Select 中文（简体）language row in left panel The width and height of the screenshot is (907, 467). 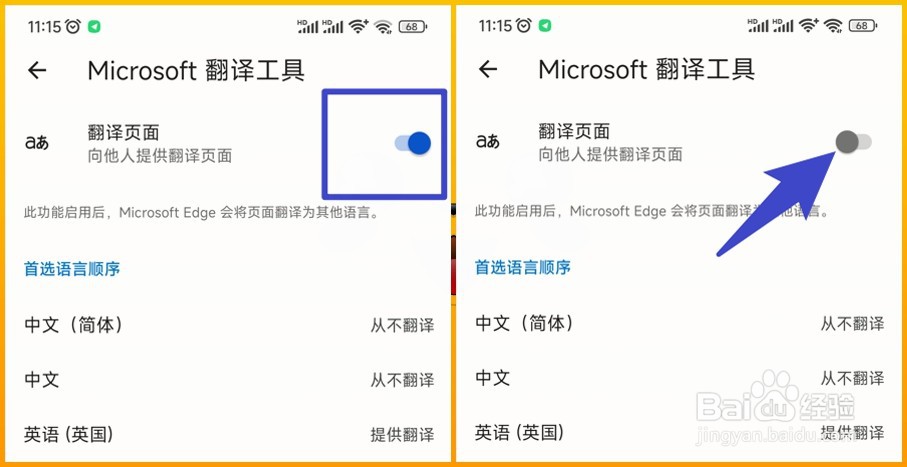tap(228, 325)
